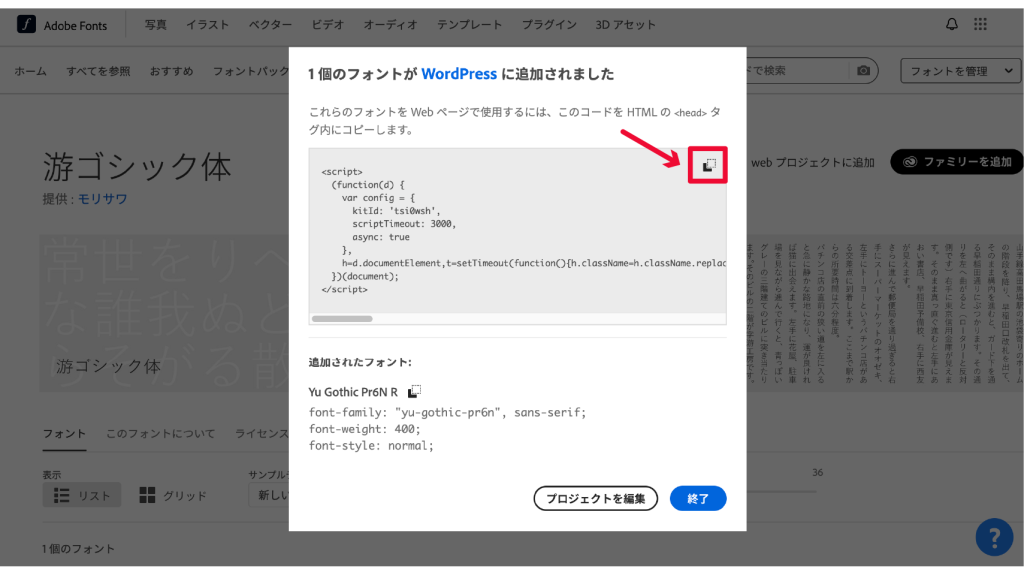
Task: Click the font-family: "yu-gothic-pr6n" line
Action: tap(447, 412)
